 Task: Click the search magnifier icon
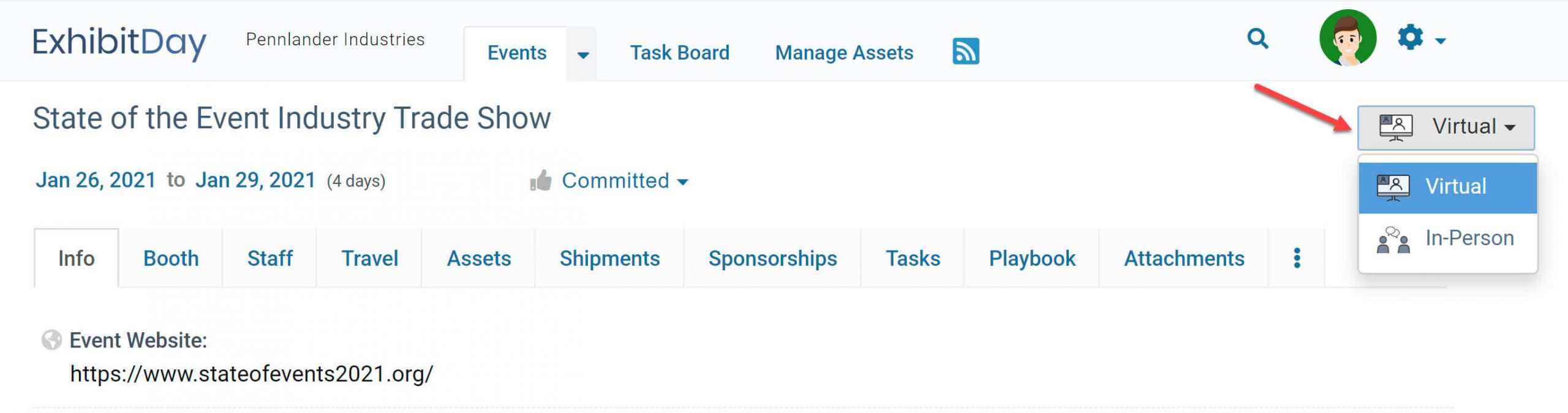1257,39
